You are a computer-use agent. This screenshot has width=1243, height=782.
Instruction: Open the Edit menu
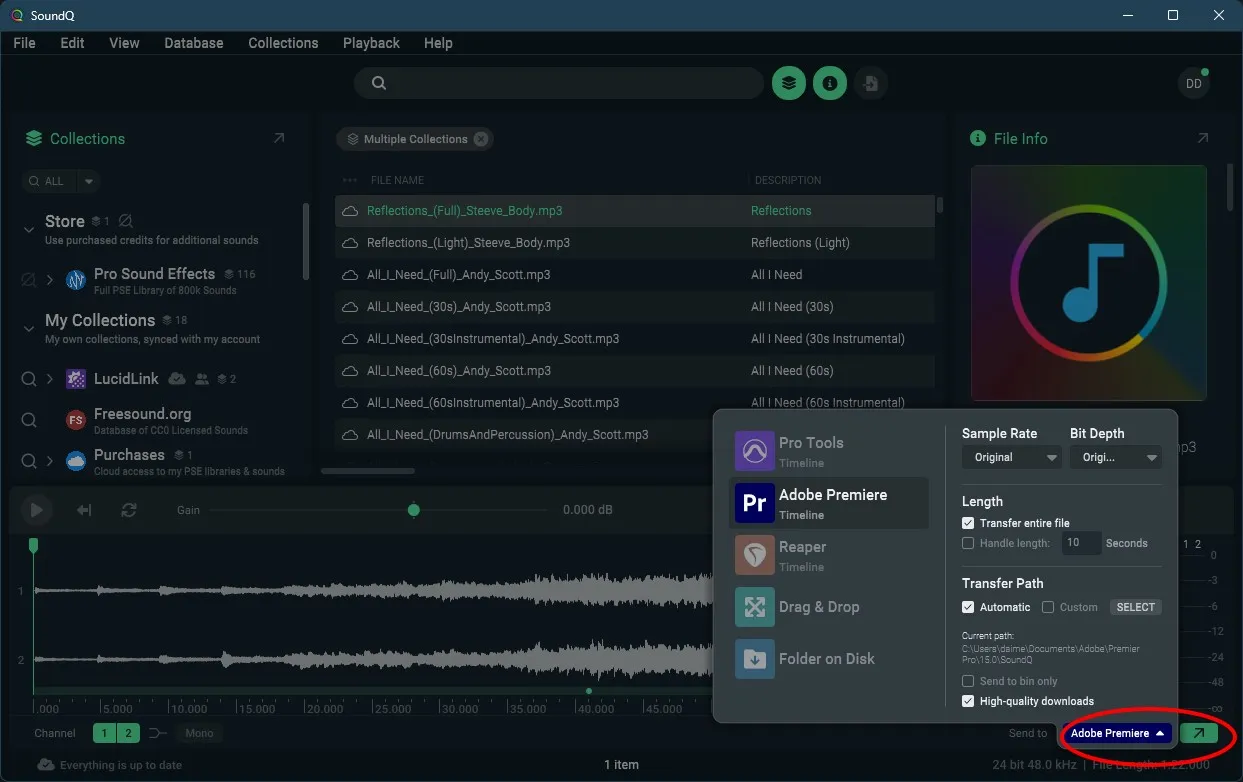[x=72, y=43]
